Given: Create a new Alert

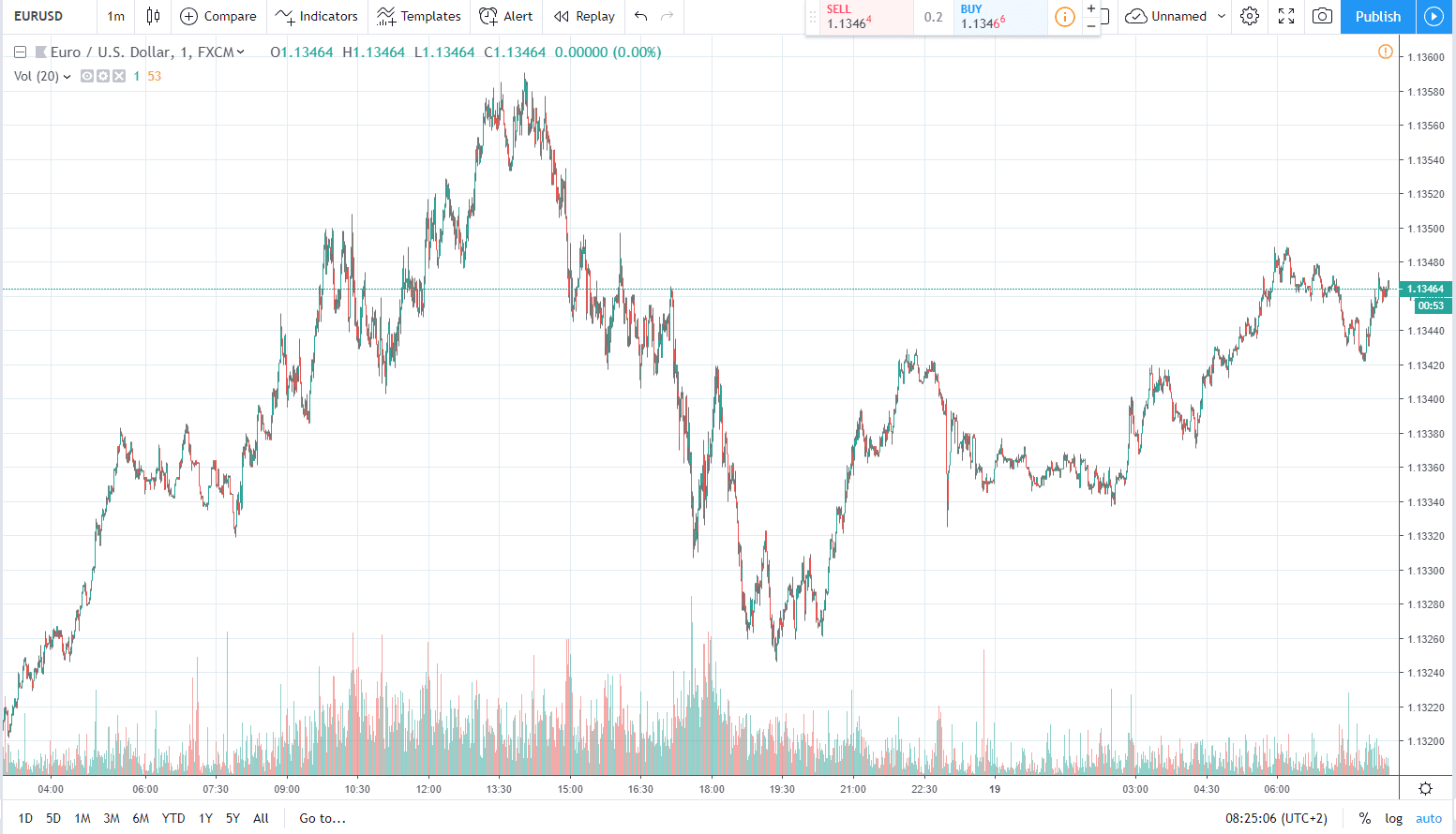Looking at the screenshot, I should [x=506, y=16].
